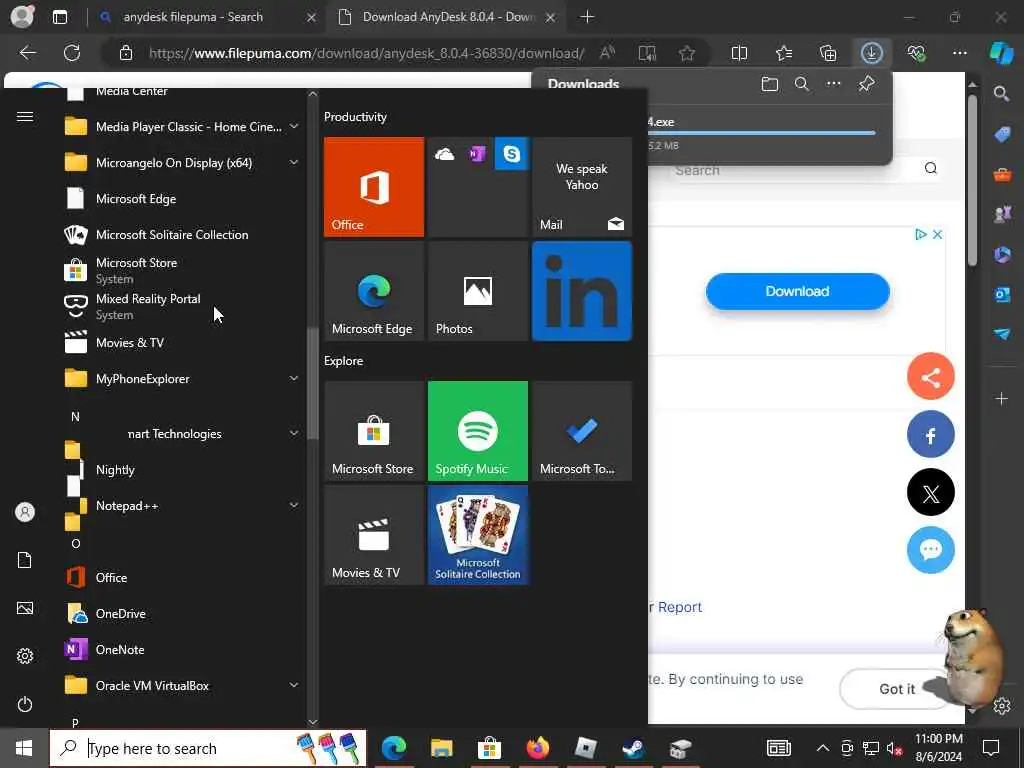Refresh the Edge page
This screenshot has height=768, width=1024.
pos(72,53)
